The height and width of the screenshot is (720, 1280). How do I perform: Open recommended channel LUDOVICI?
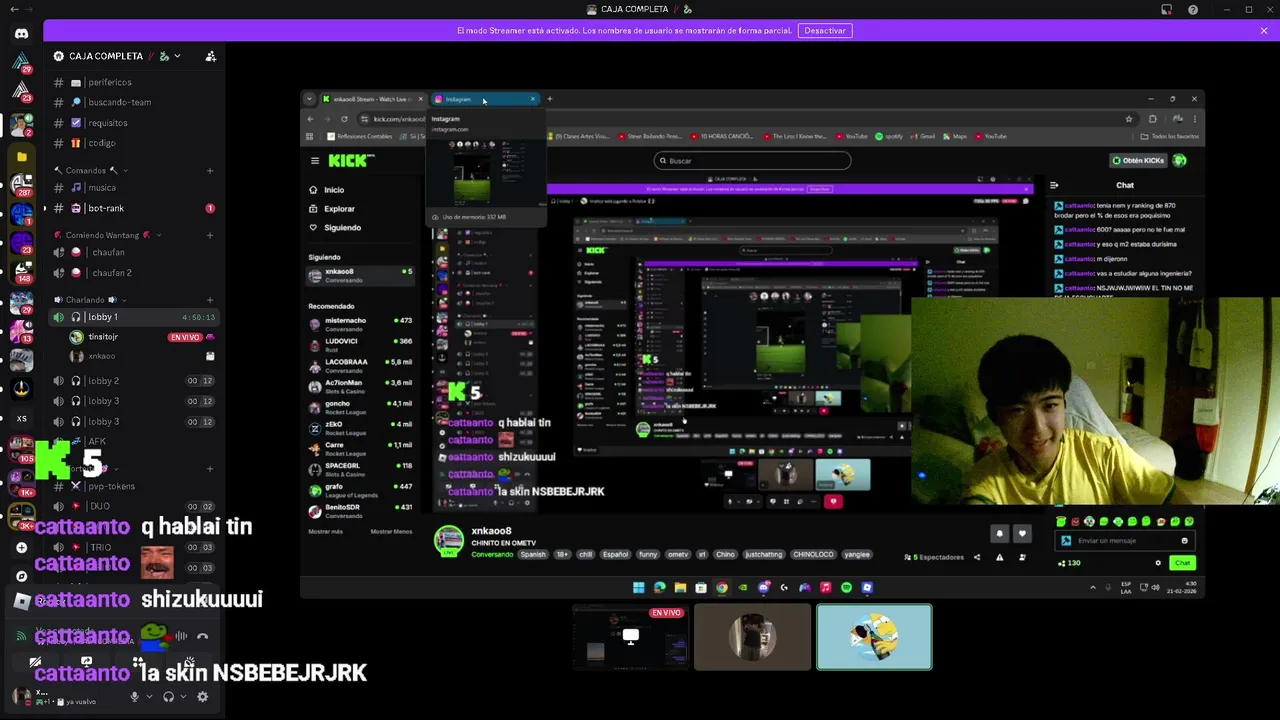tap(360, 345)
